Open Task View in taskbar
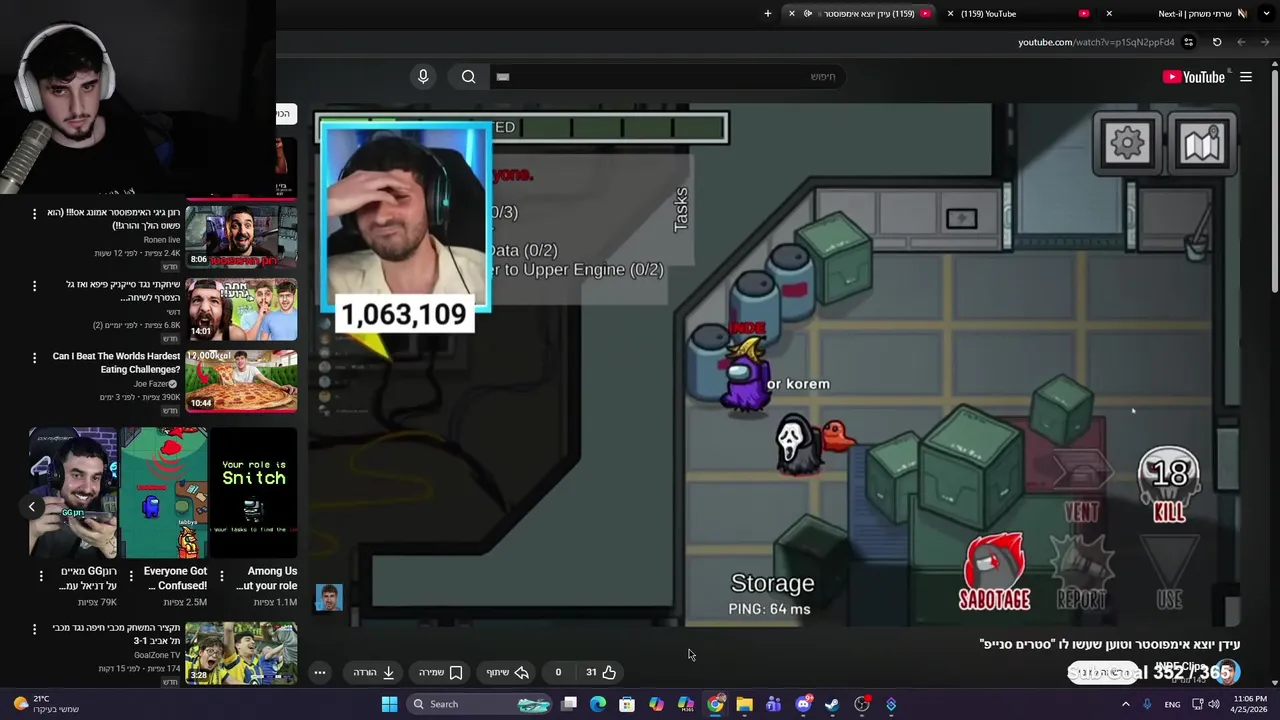The image size is (1280, 720). [x=569, y=704]
